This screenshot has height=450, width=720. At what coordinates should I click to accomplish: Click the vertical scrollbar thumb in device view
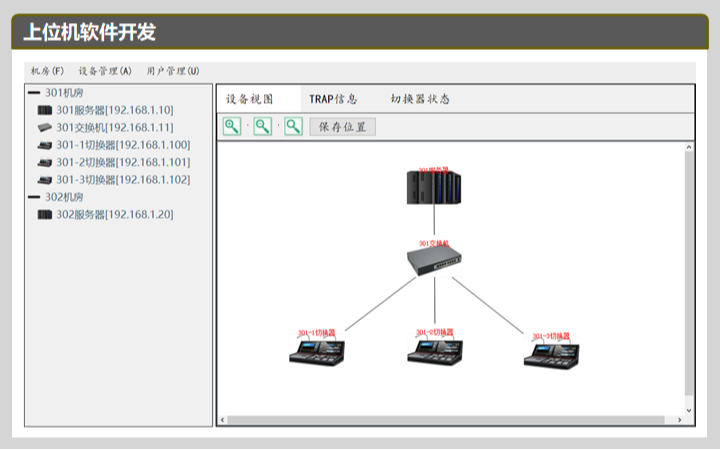coord(689,274)
